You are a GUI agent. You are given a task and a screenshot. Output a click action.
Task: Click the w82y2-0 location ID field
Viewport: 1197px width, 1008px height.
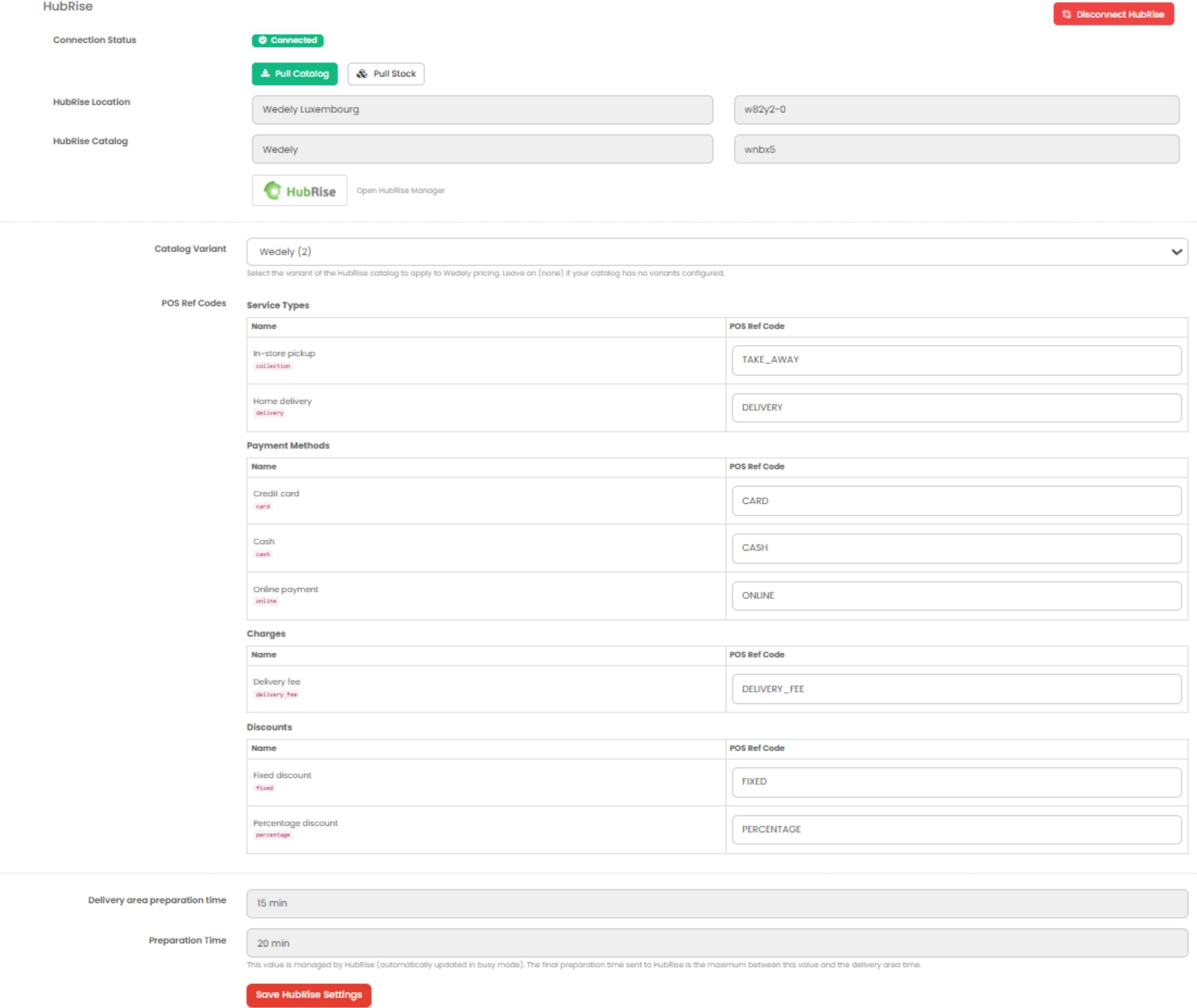956,110
